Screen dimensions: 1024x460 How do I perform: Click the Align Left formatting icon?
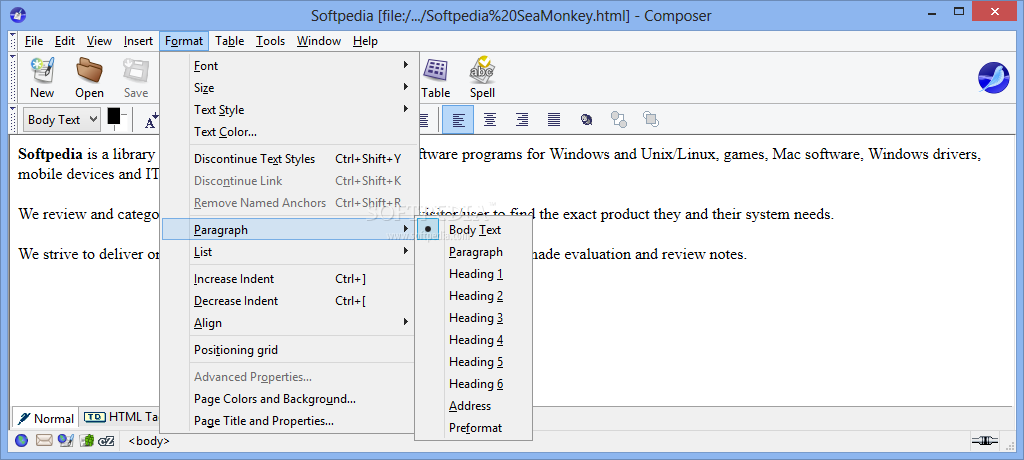pyautogui.click(x=458, y=120)
